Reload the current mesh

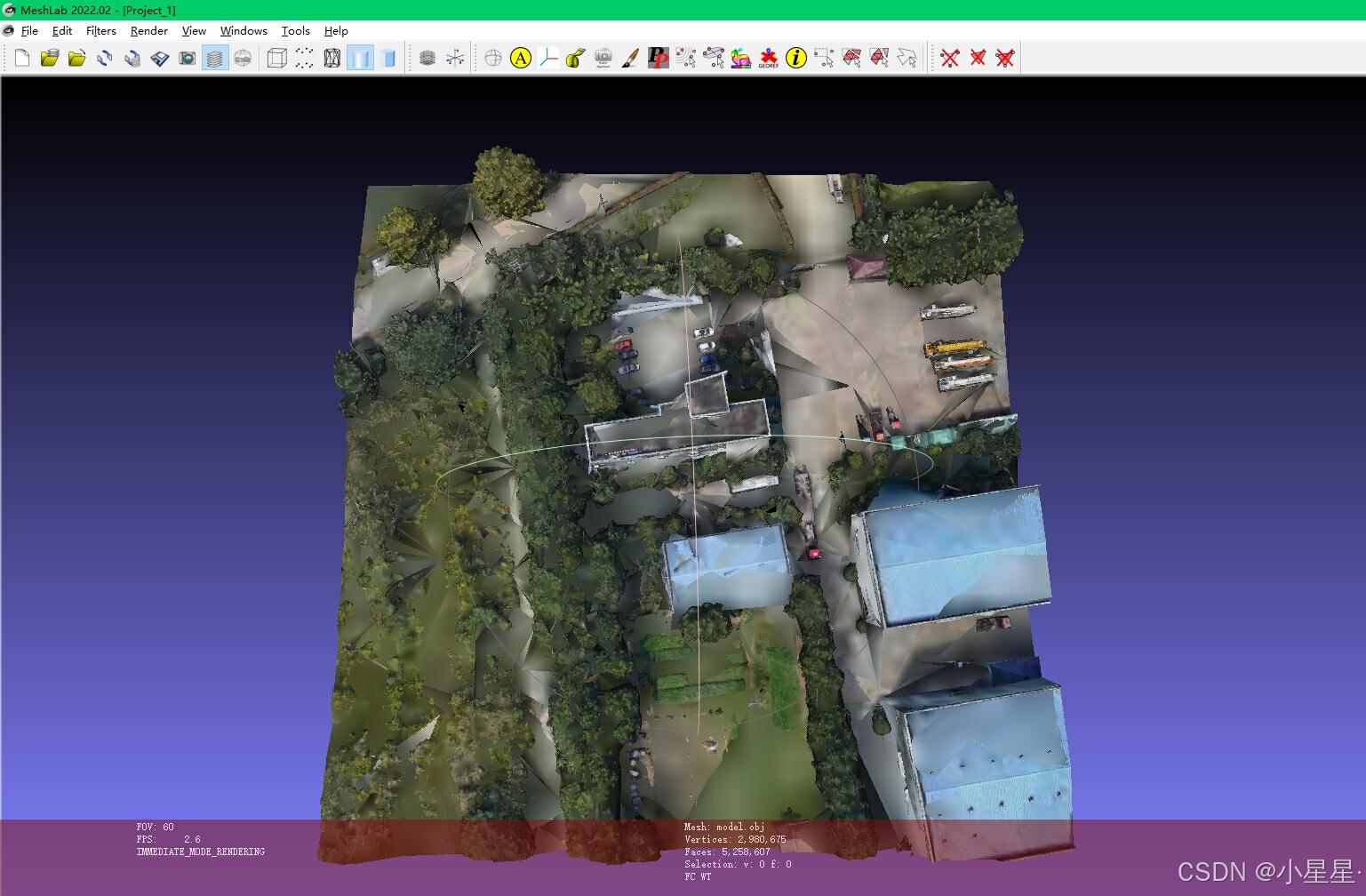(105, 59)
